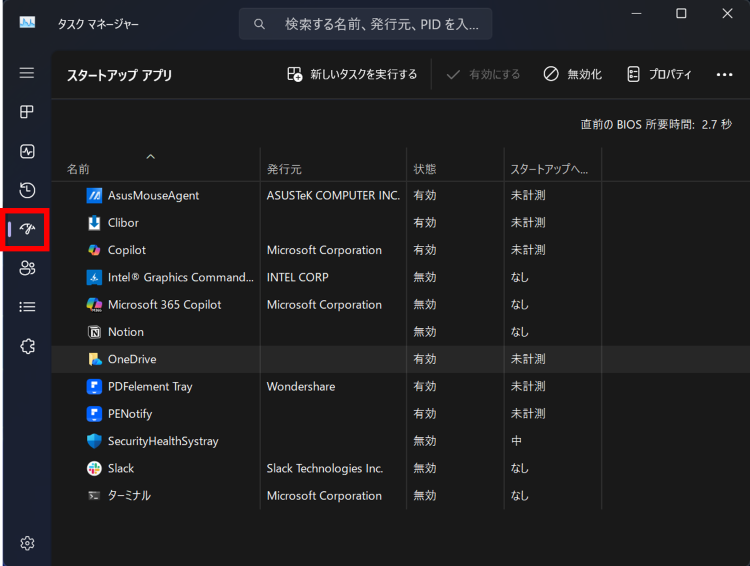
Task: Open Task Manager settings gear
Action: [27, 543]
